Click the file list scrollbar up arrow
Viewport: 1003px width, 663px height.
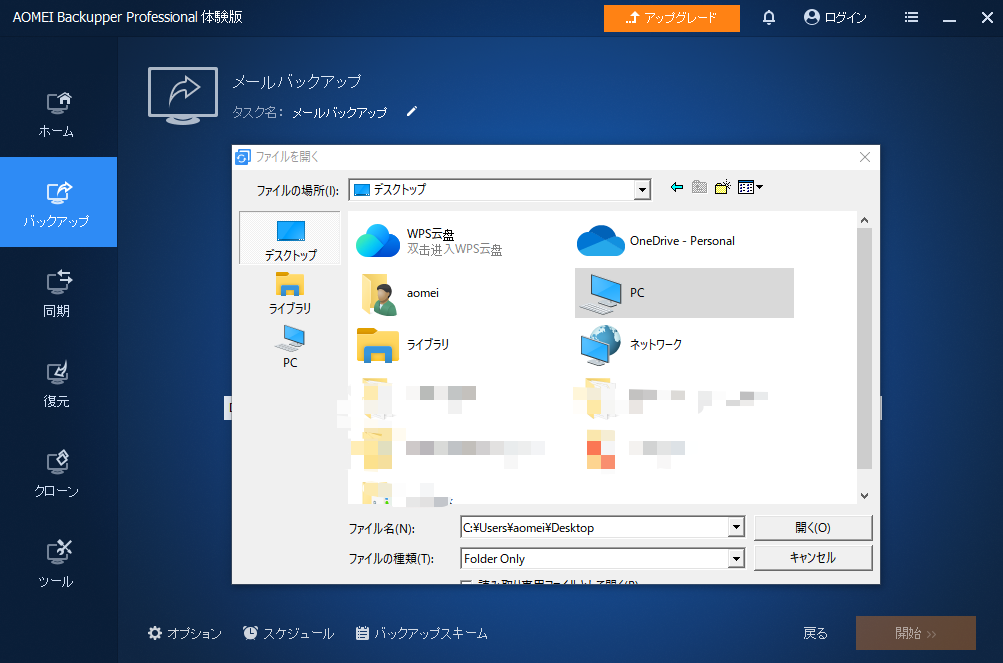(864, 220)
